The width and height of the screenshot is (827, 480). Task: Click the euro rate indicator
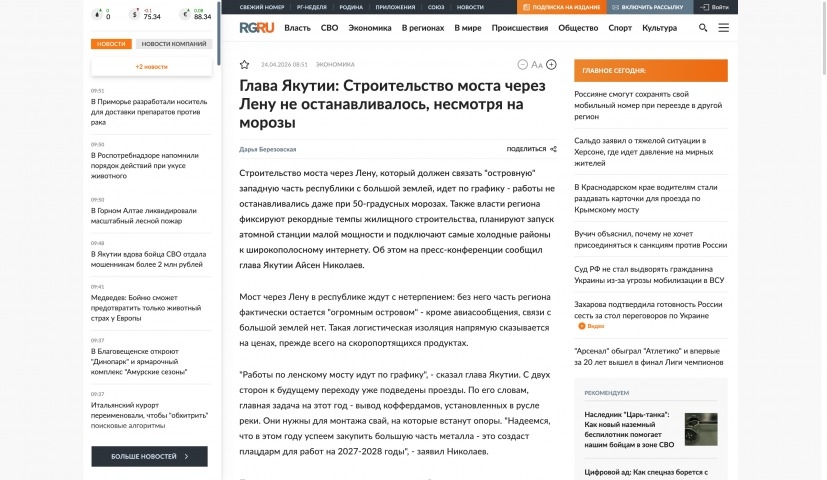185,14
